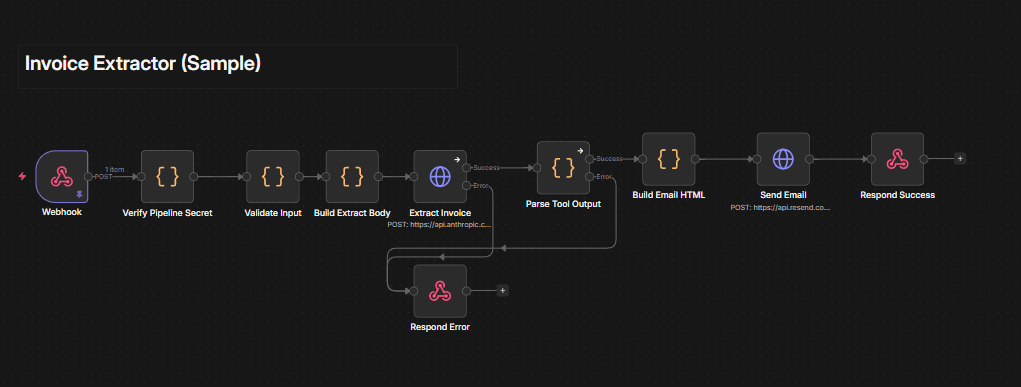The width and height of the screenshot is (1021, 387).
Task: Click the "Build Email HTML" label
Action: coord(669,195)
